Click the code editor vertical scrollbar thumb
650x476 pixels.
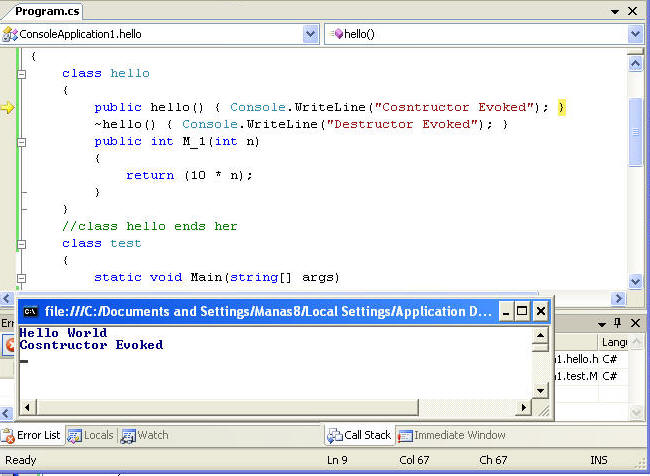click(x=635, y=130)
